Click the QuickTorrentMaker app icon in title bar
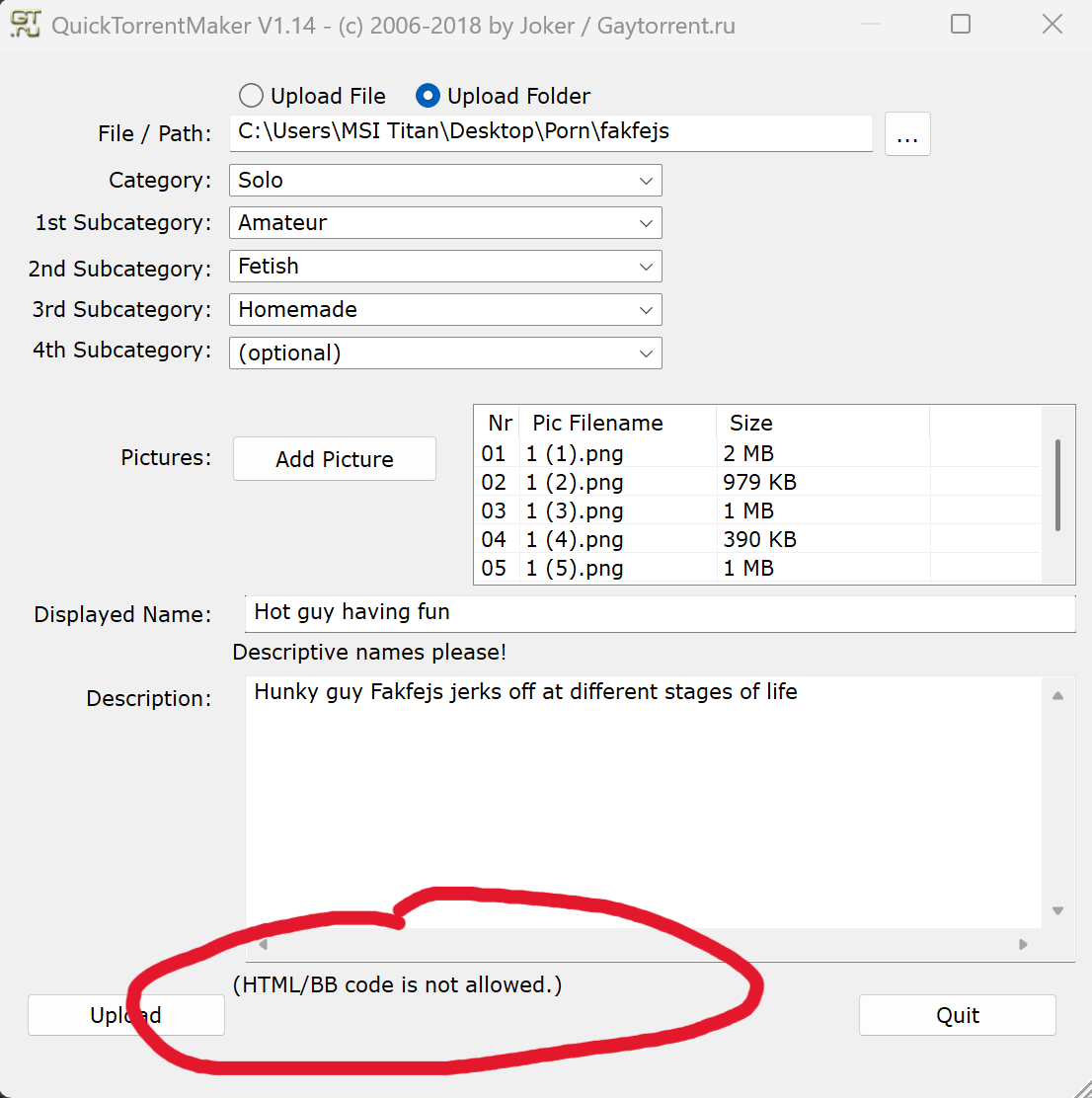 click(x=26, y=24)
